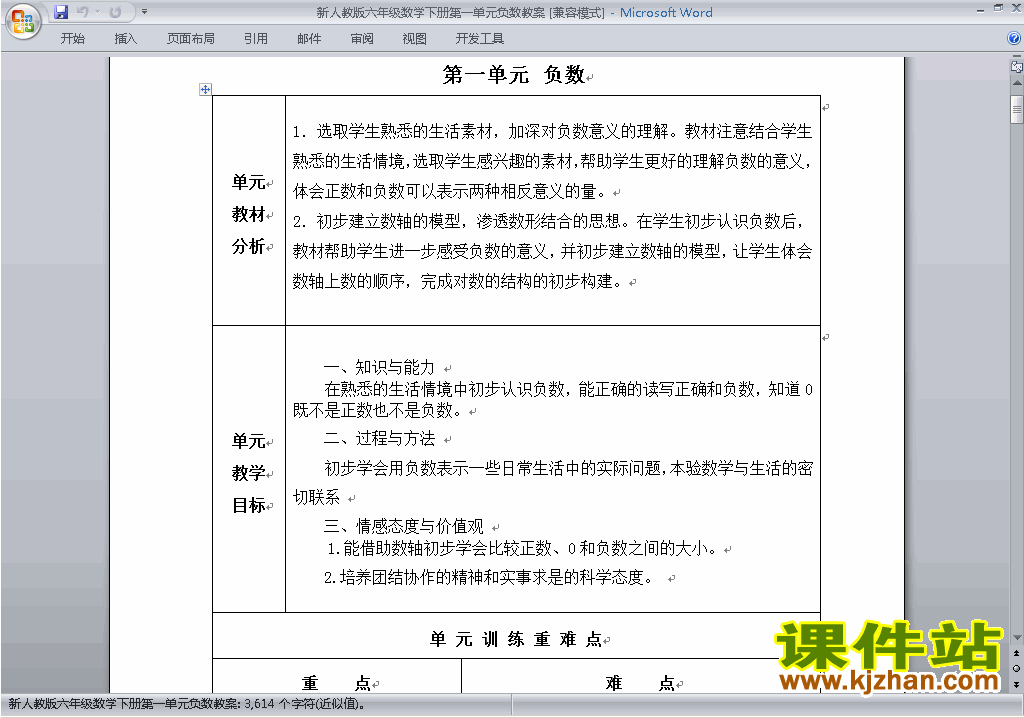Click the vertical scrollbar thumb
Viewport: 1024px width, 718px height.
click(1017, 108)
